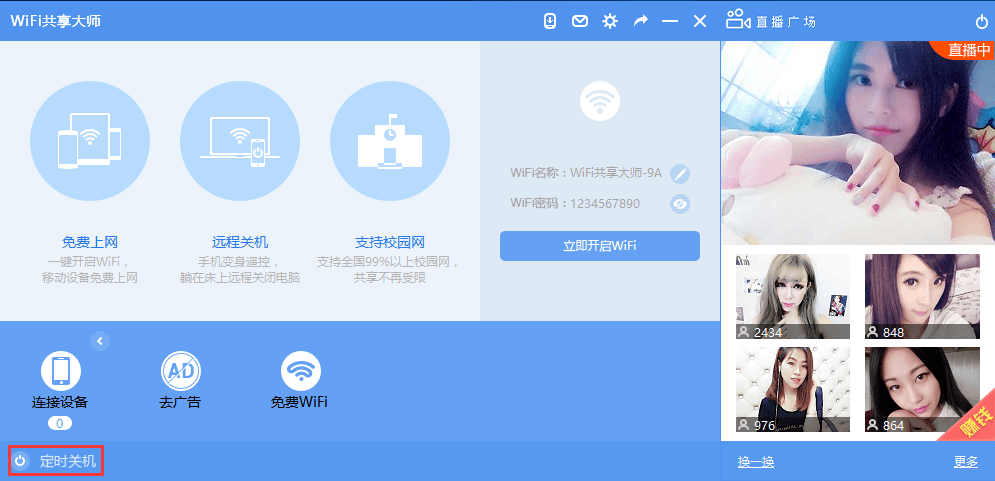
Task: Click 更多 link for more streams
Action: (x=965, y=461)
